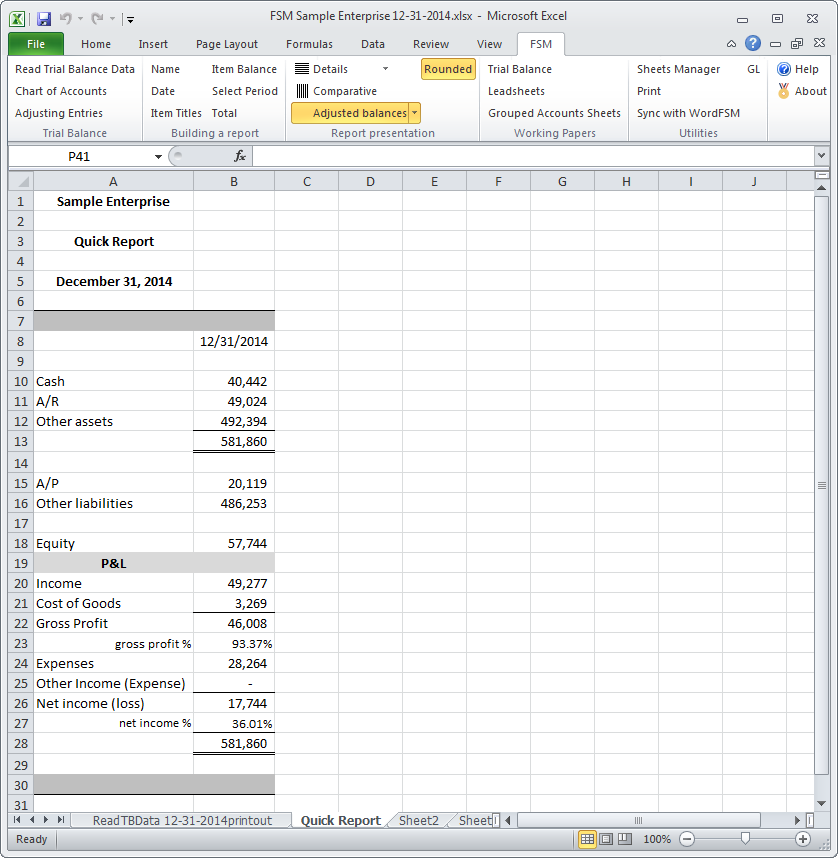The height and width of the screenshot is (858, 838).
Task: Click the About medal icon
Action: click(x=784, y=91)
